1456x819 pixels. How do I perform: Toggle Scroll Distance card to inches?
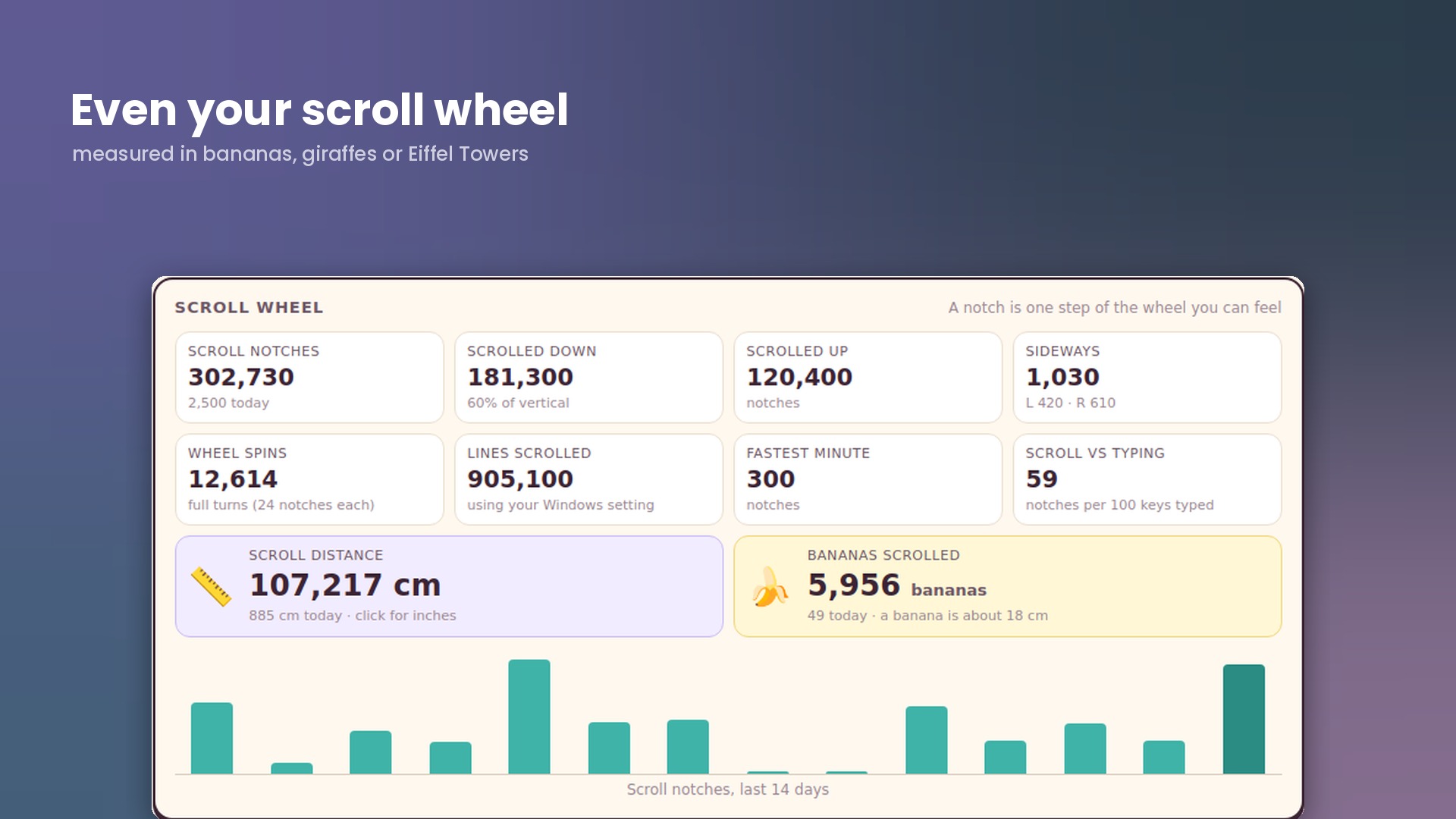click(449, 586)
